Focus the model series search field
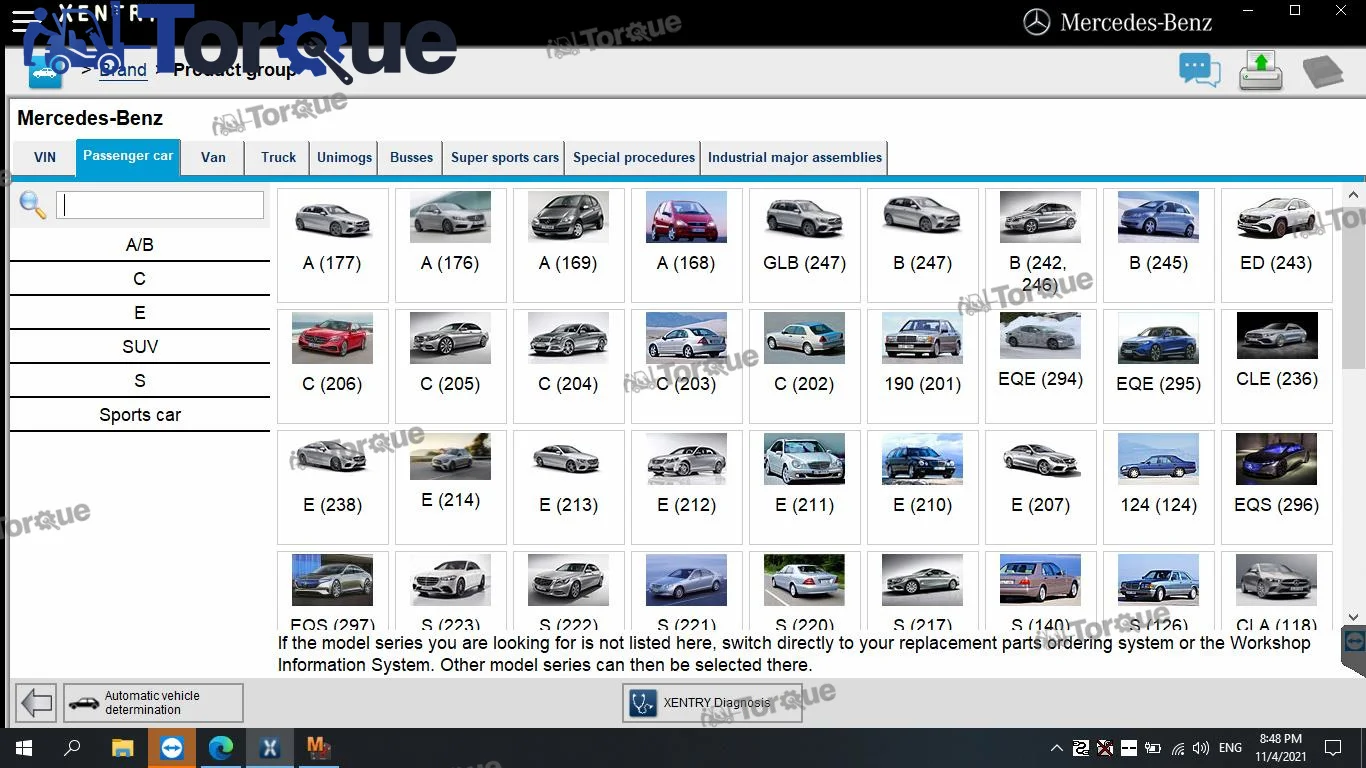 point(160,205)
